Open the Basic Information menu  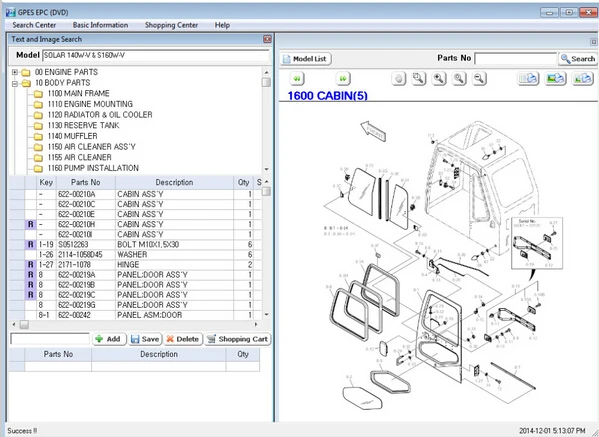(100, 25)
